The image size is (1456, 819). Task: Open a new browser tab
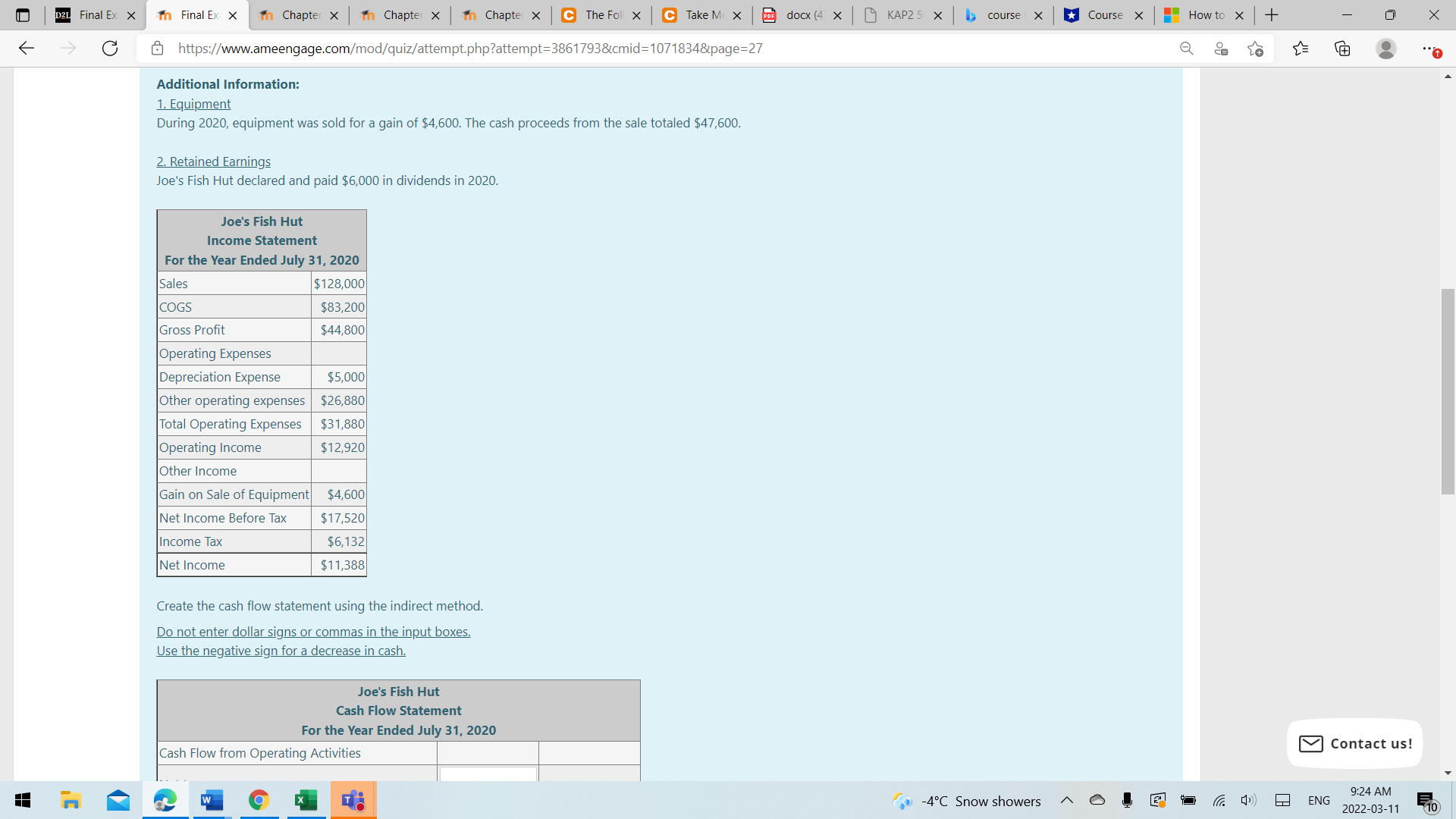[1272, 15]
